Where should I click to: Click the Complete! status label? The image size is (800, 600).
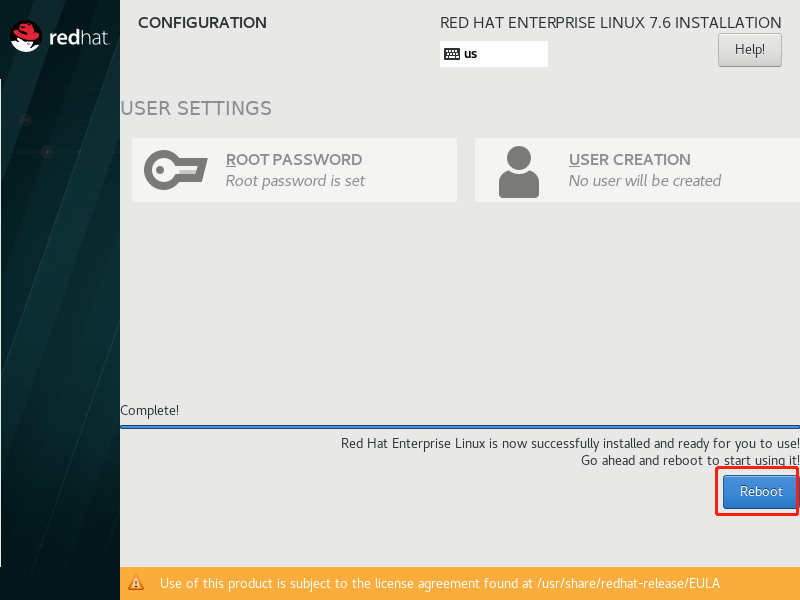(x=149, y=411)
